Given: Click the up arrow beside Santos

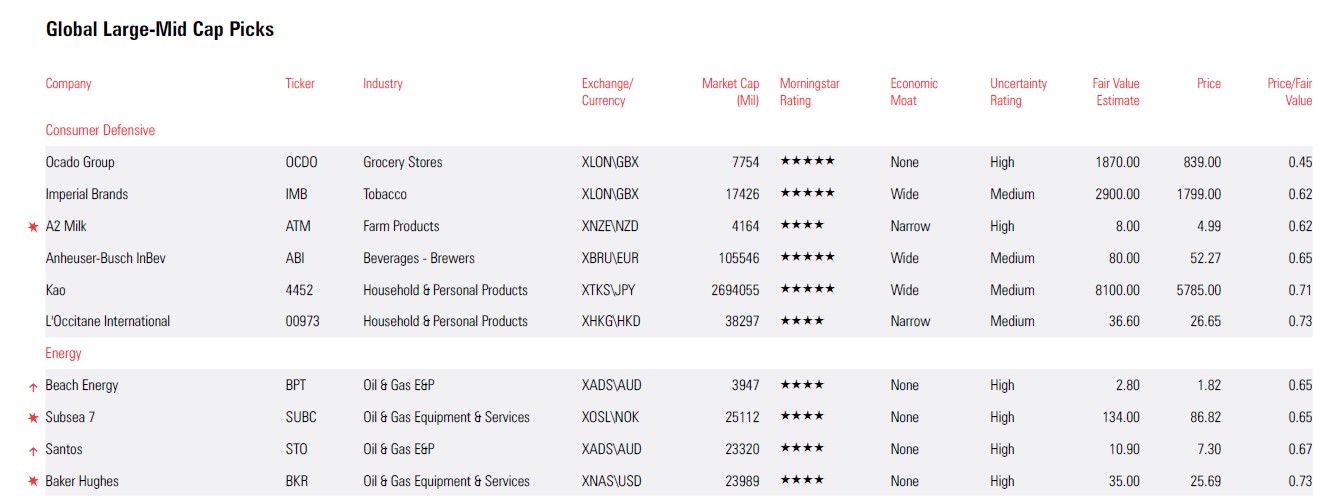Looking at the screenshot, I should [33, 451].
